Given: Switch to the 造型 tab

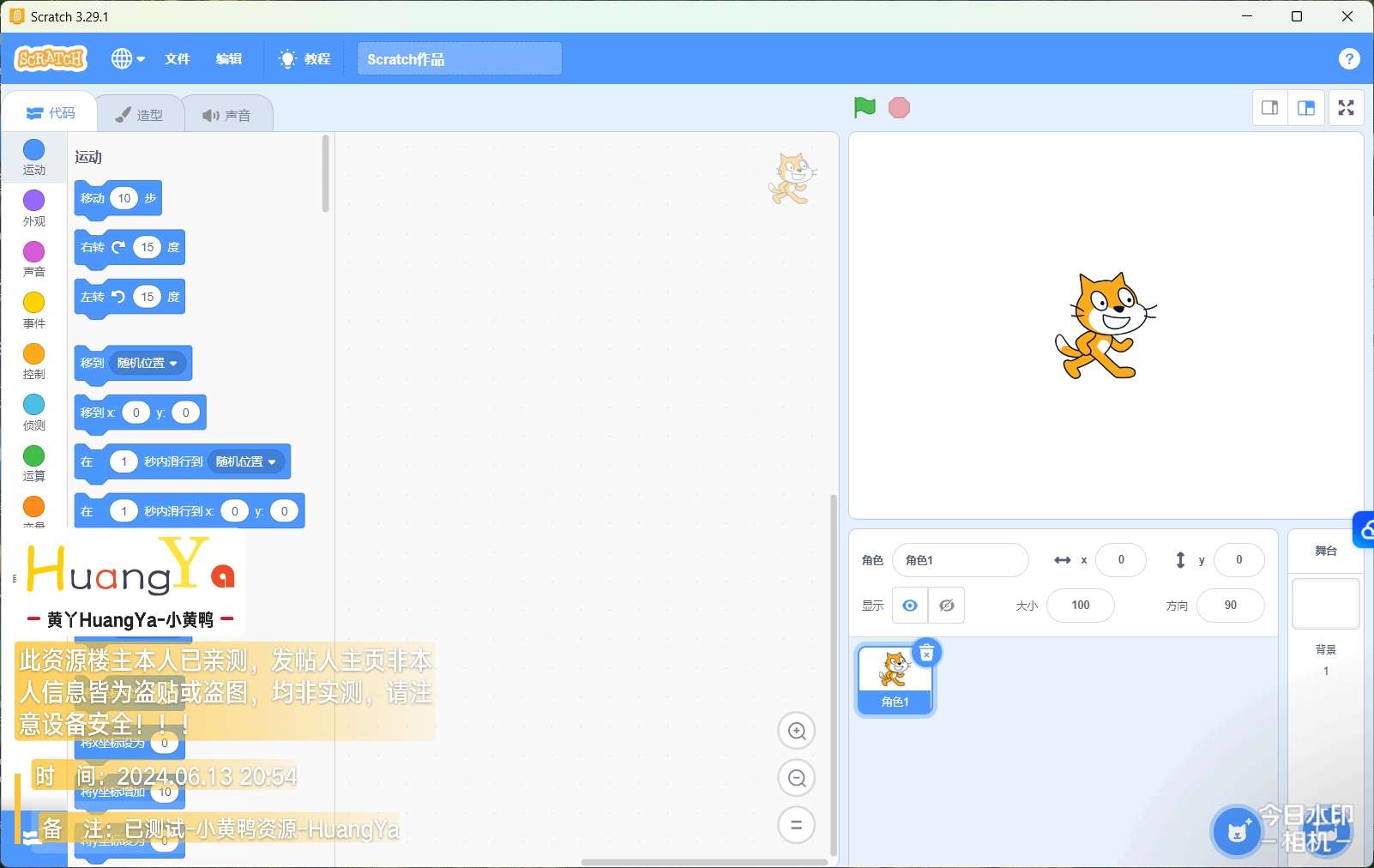Looking at the screenshot, I should 140,114.
